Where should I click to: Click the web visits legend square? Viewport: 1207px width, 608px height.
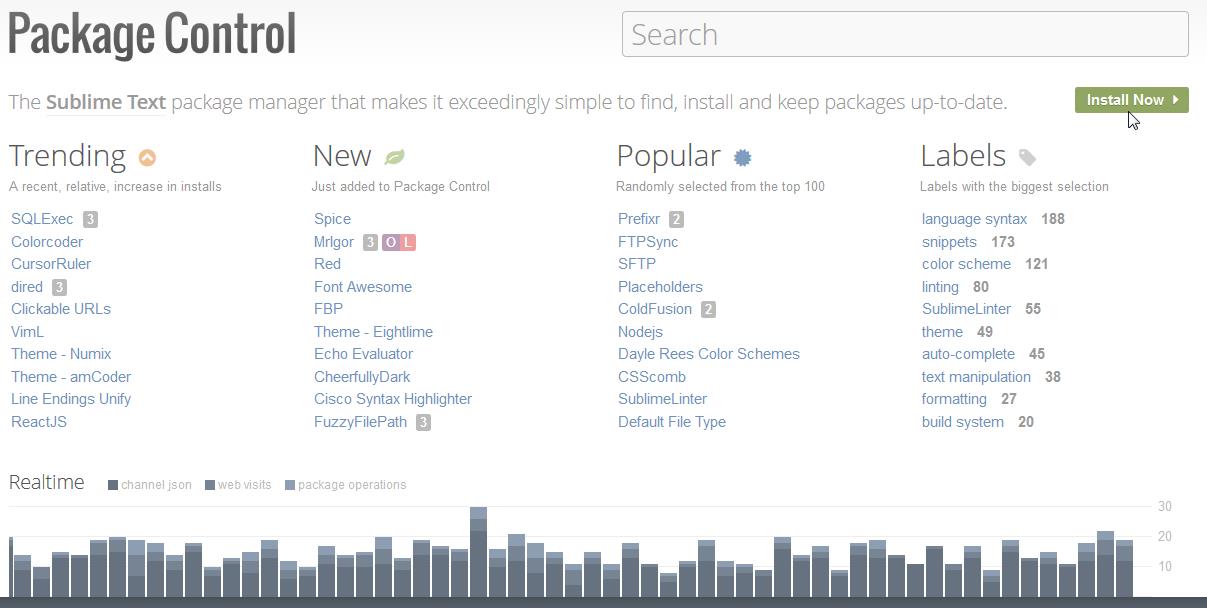pos(210,485)
